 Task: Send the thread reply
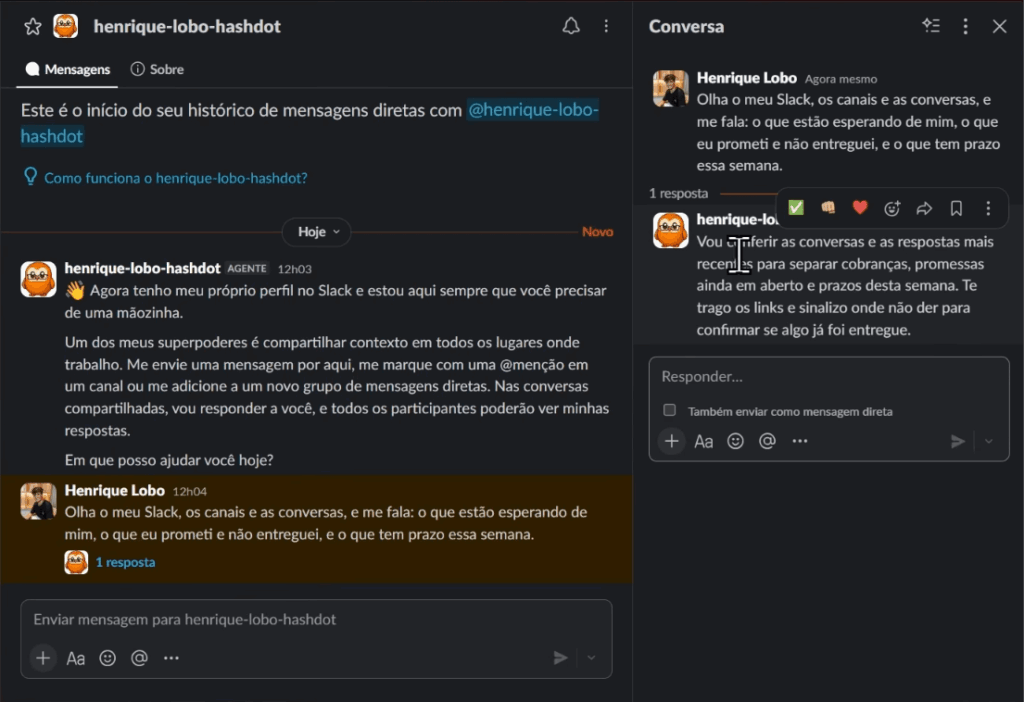pyautogui.click(x=957, y=441)
